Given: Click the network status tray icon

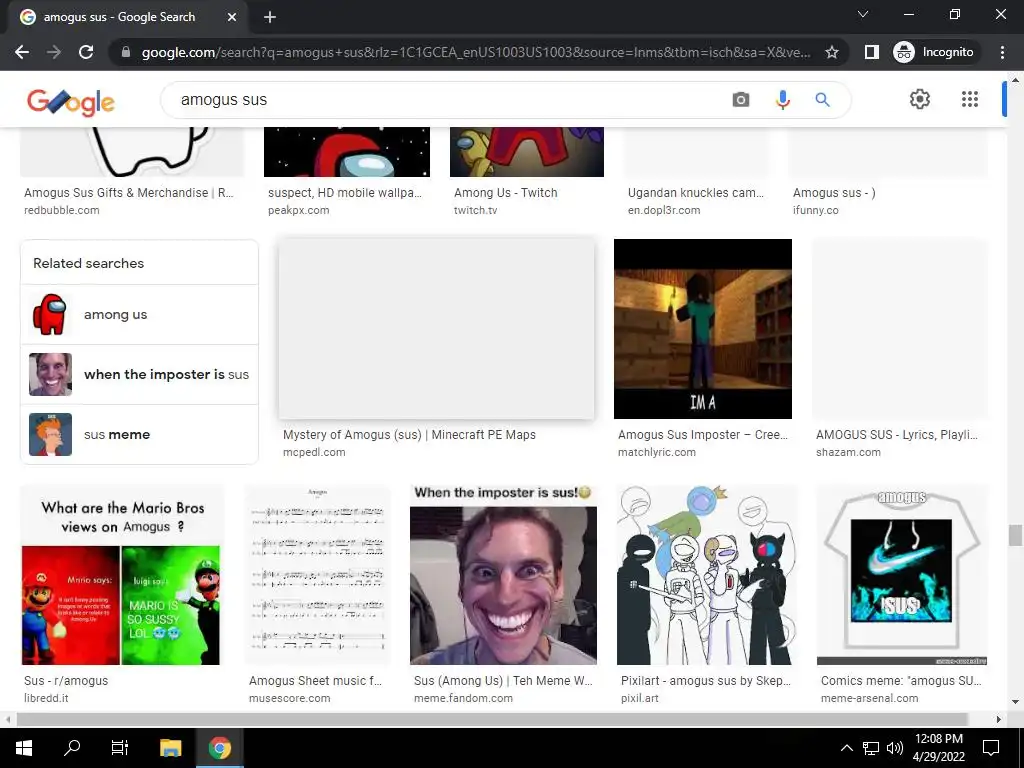Looking at the screenshot, I should coord(871,748).
